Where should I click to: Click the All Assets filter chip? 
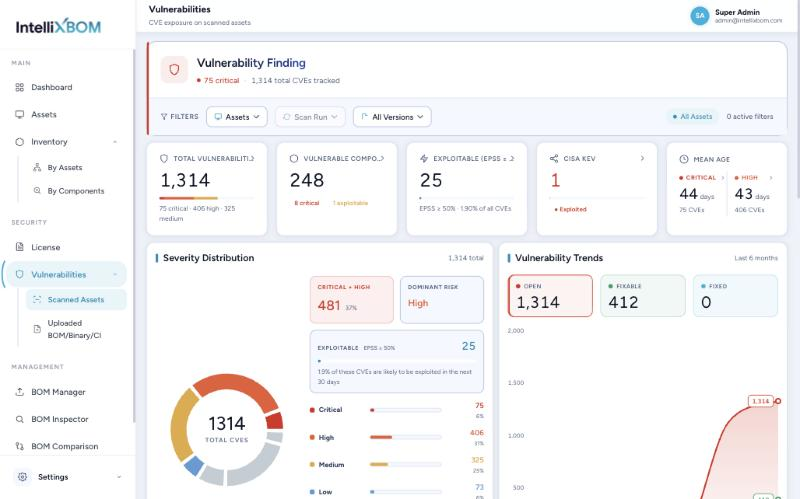(692, 116)
